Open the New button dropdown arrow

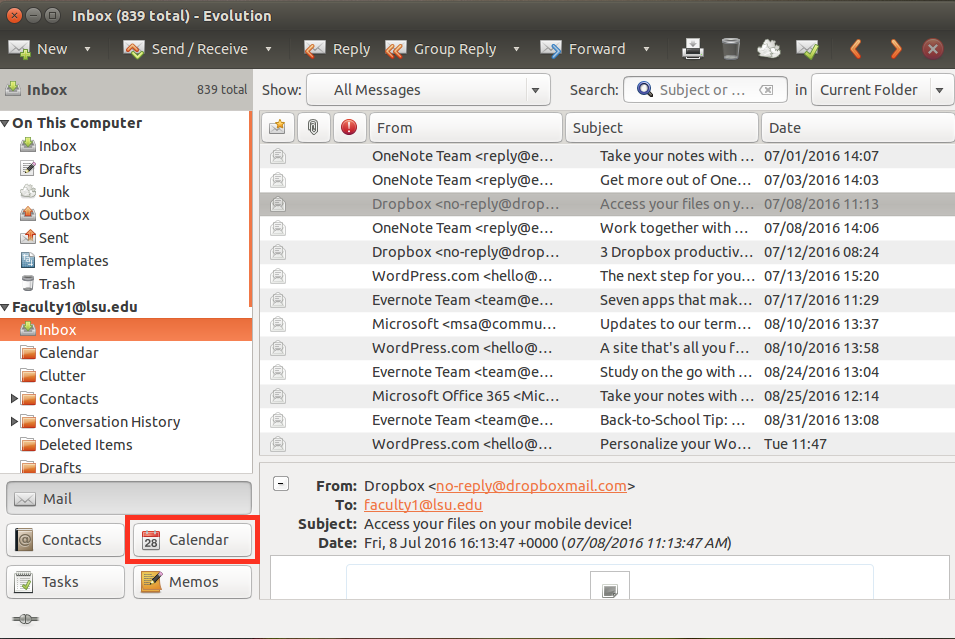point(87,49)
